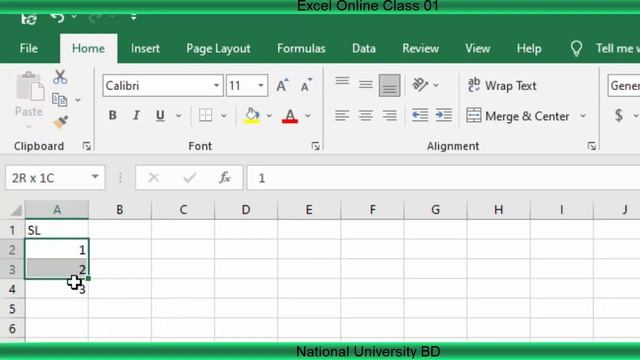Image resolution: width=640 pixels, height=360 pixels.
Task: Switch to the Insert tab
Action: click(x=145, y=48)
